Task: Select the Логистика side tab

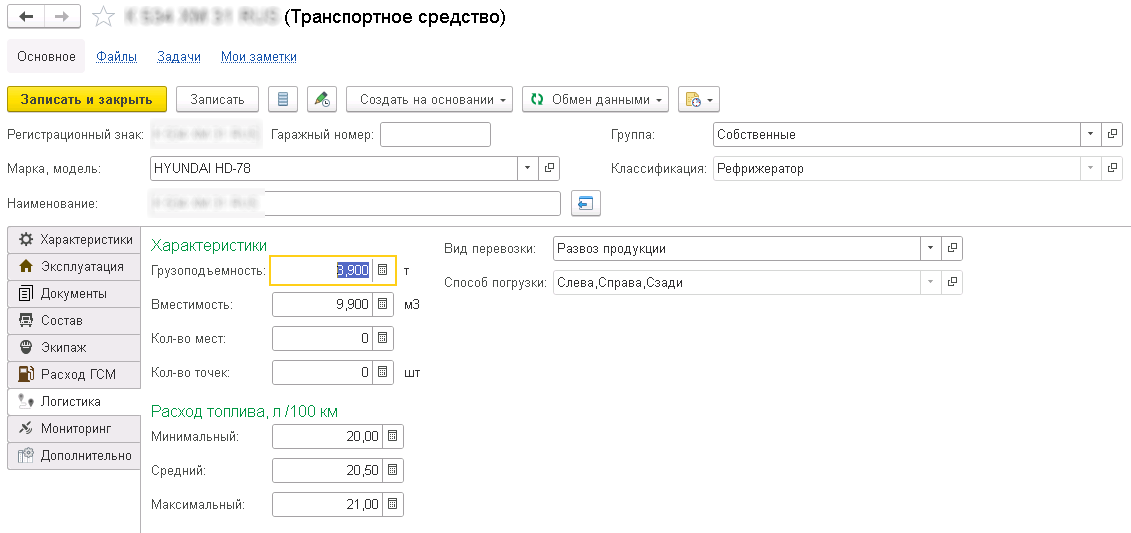Action: (x=74, y=401)
